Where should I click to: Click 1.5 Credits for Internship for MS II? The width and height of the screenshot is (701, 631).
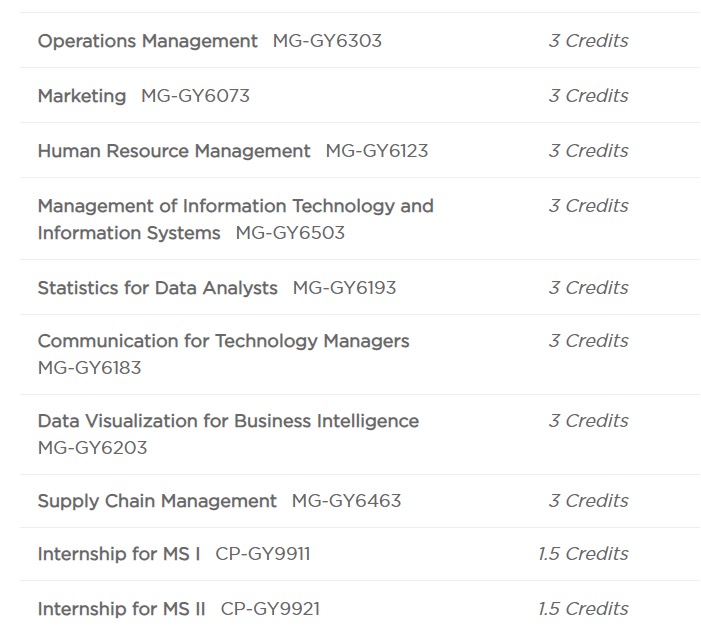tap(583, 609)
